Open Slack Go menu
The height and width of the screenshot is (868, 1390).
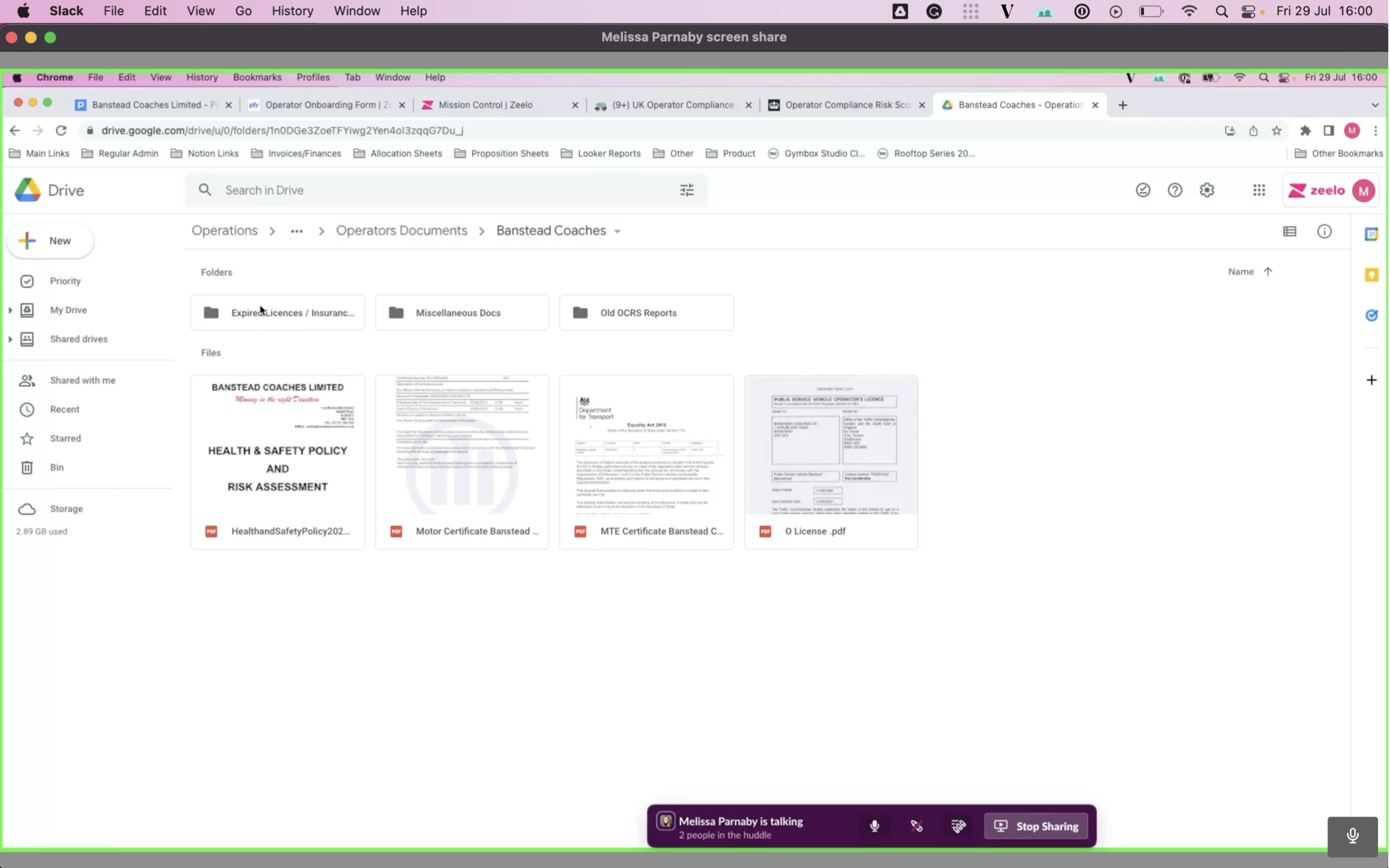[243, 11]
